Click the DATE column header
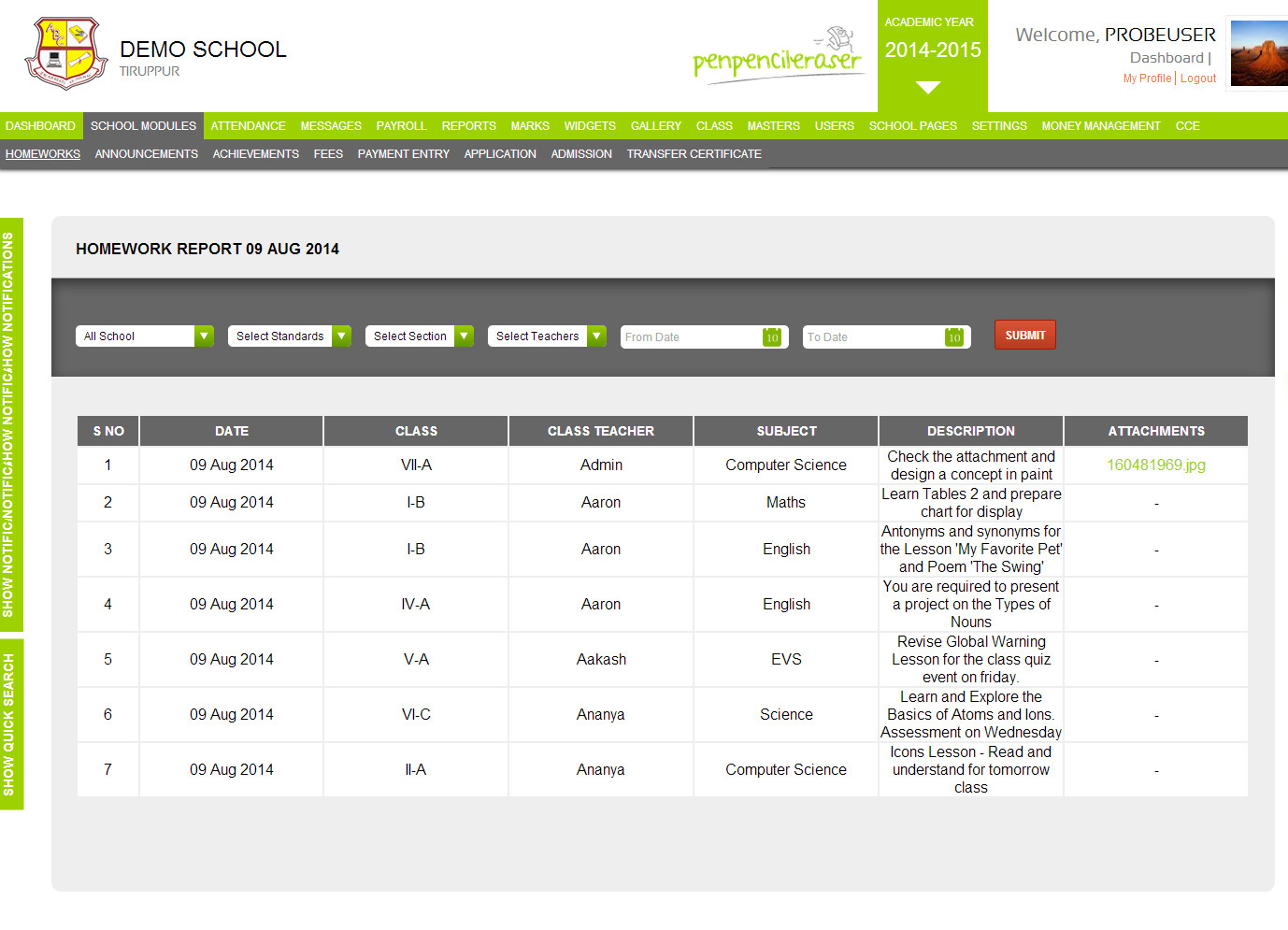The width and height of the screenshot is (1288, 930). 232,431
